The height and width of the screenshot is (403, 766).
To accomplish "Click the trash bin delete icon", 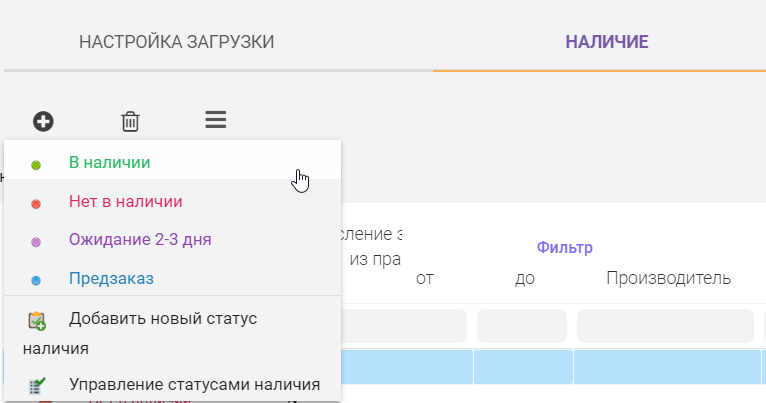I will [x=130, y=121].
